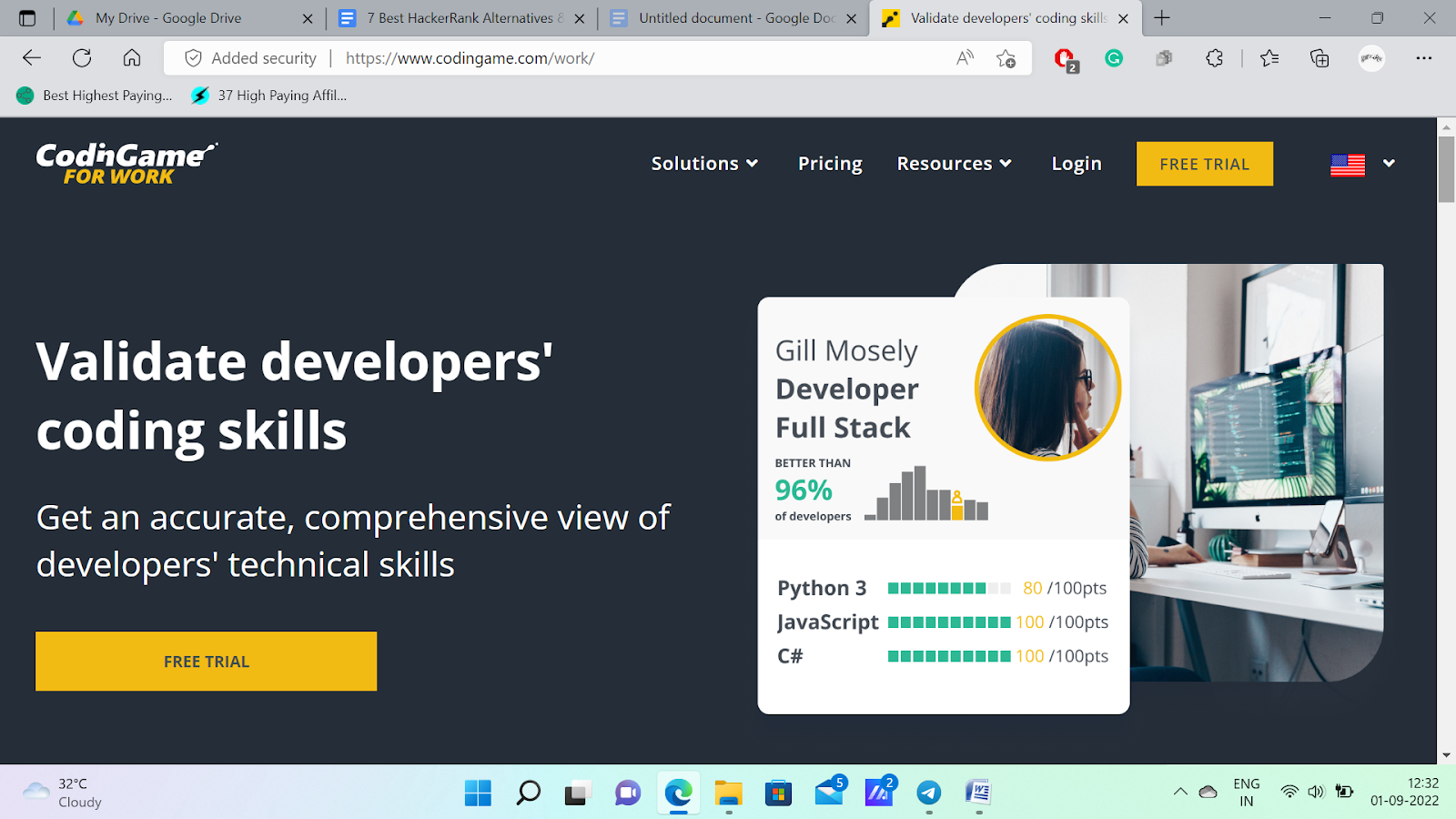Image resolution: width=1456 pixels, height=819 pixels.
Task: Open the Best Highest Paying bookmark
Action: [95, 96]
